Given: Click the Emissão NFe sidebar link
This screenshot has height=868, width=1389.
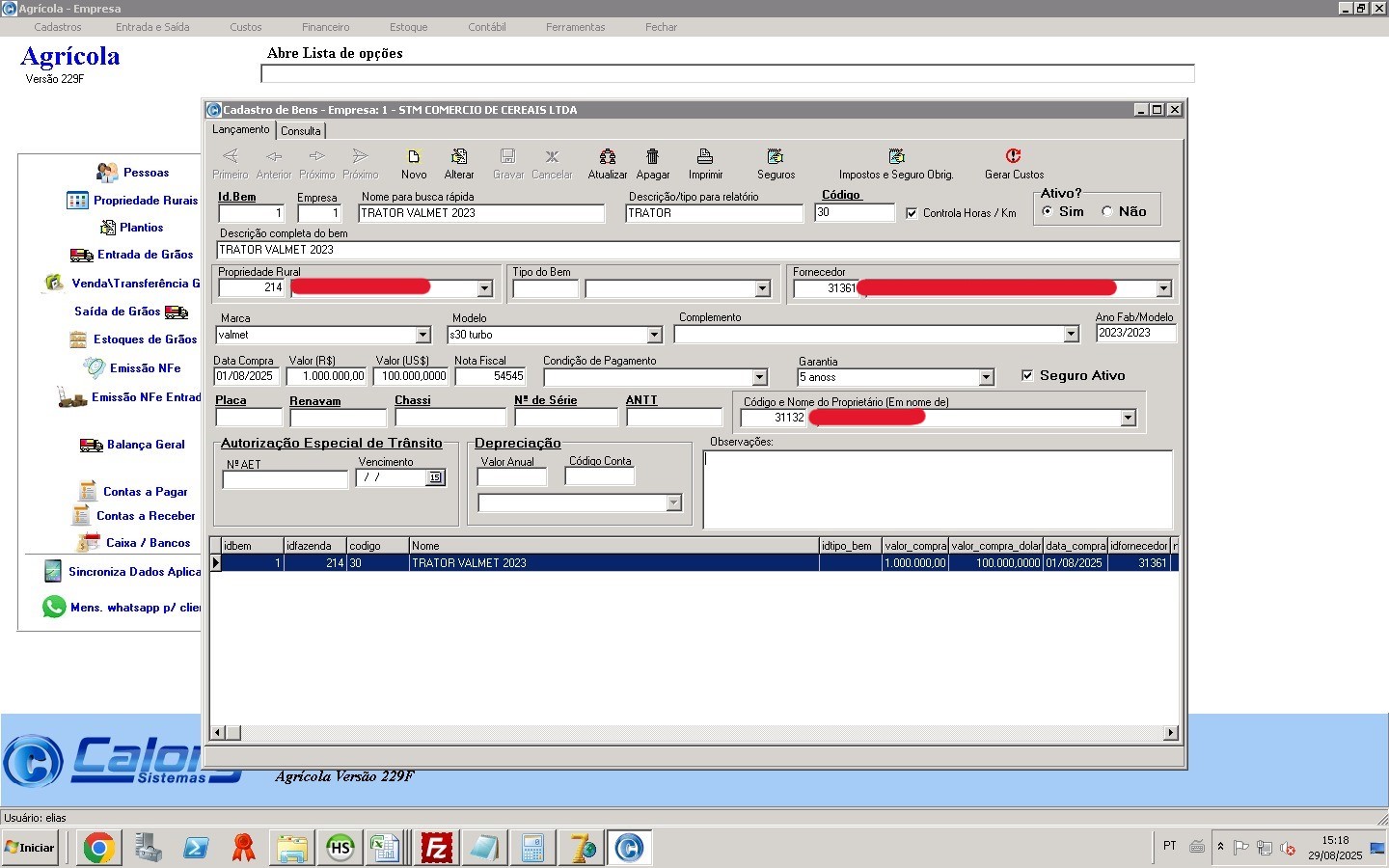Looking at the screenshot, I should 145,368.
